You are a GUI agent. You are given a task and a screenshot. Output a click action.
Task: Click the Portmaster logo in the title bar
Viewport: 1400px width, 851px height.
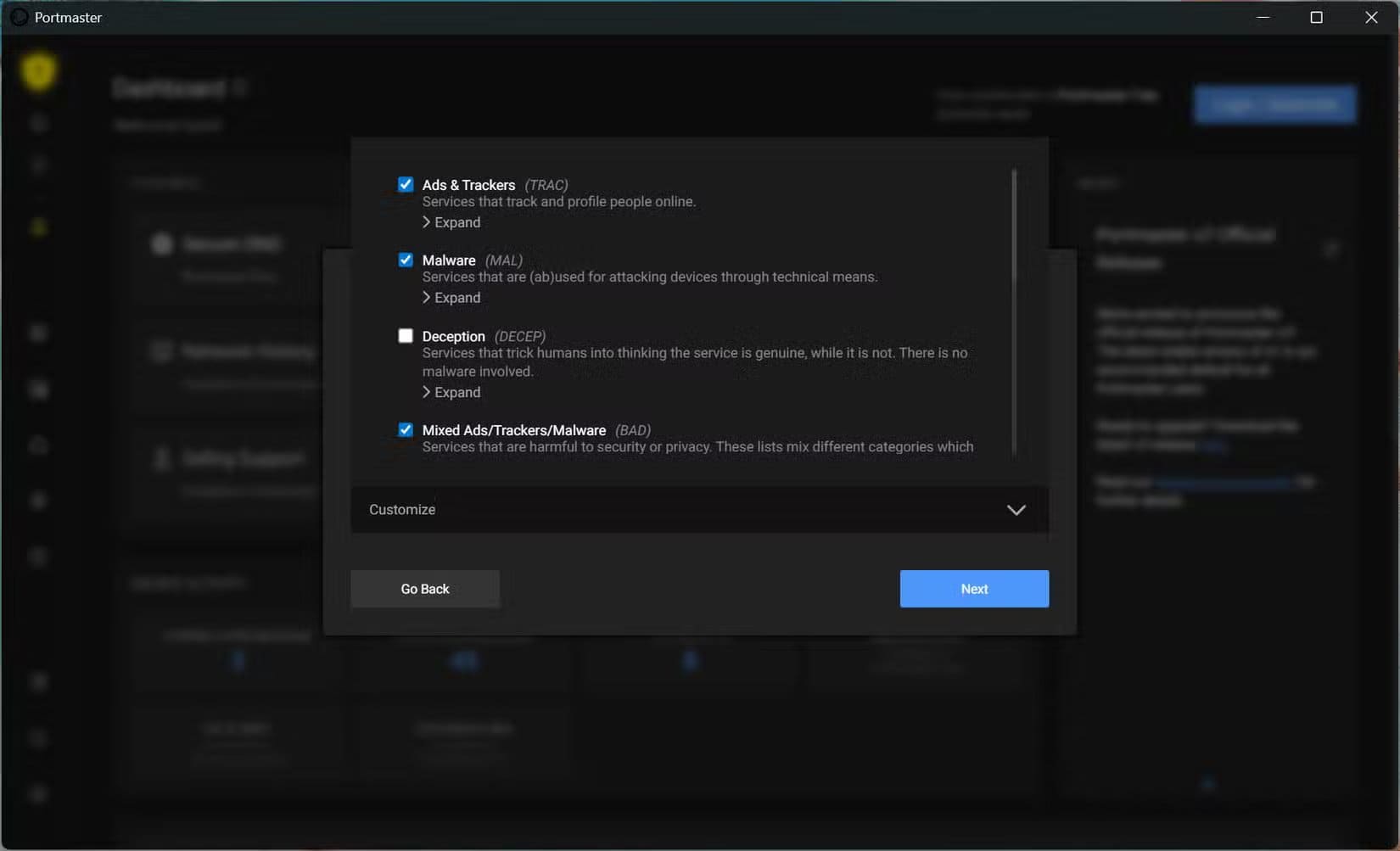pos(18,17)
